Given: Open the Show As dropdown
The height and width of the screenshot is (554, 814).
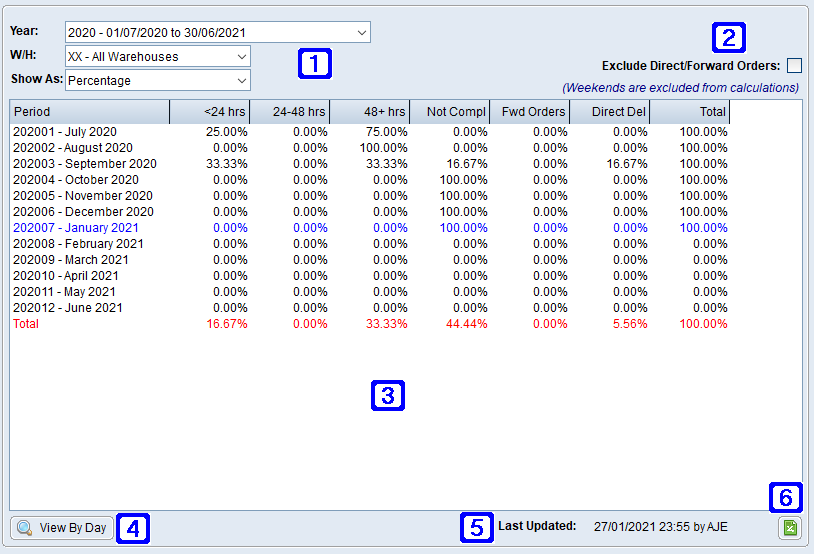Looking at the screenshot, I should point(157,81).
